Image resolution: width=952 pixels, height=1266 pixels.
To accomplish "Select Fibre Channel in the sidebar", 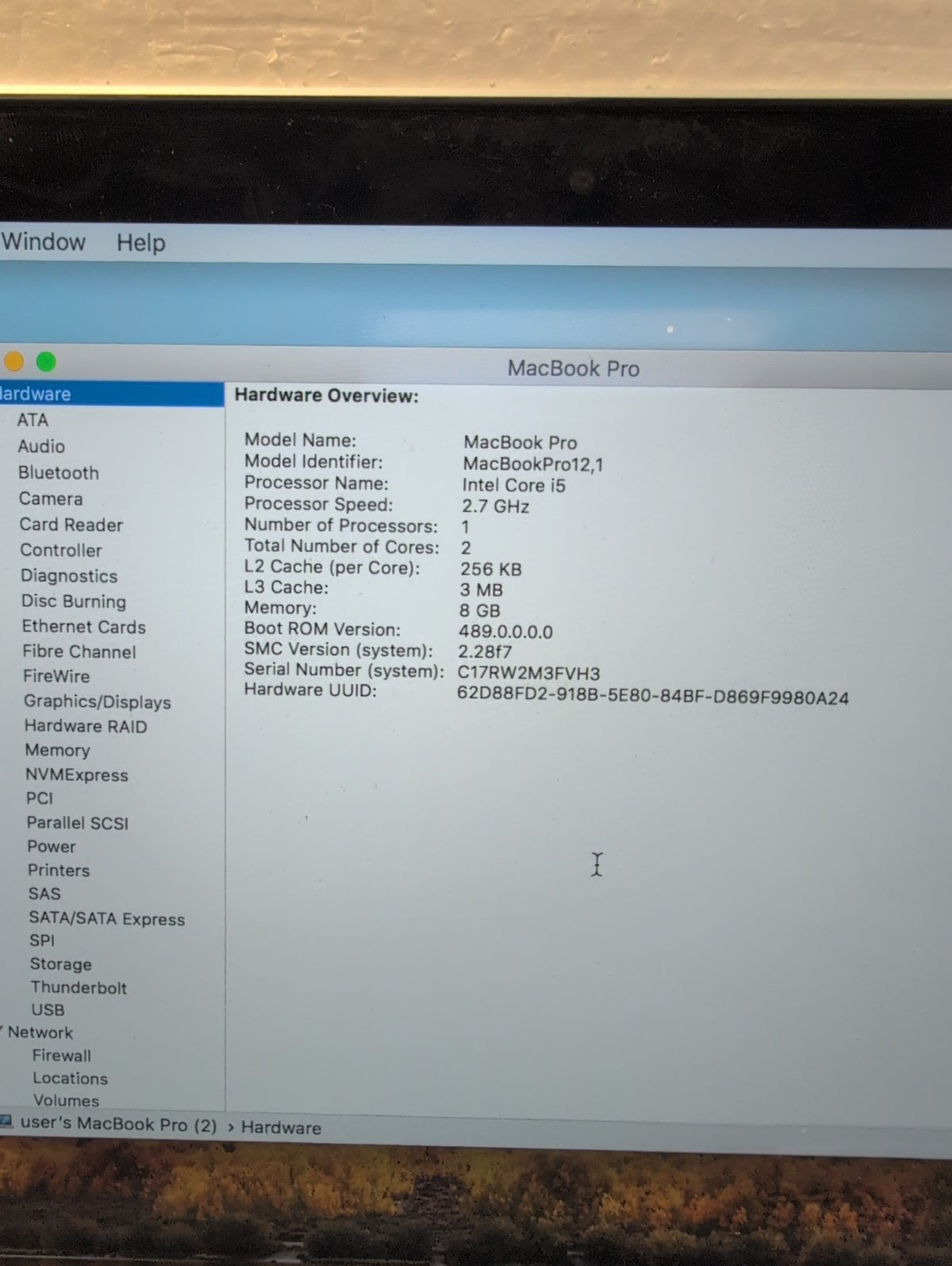I will (79, 652).
